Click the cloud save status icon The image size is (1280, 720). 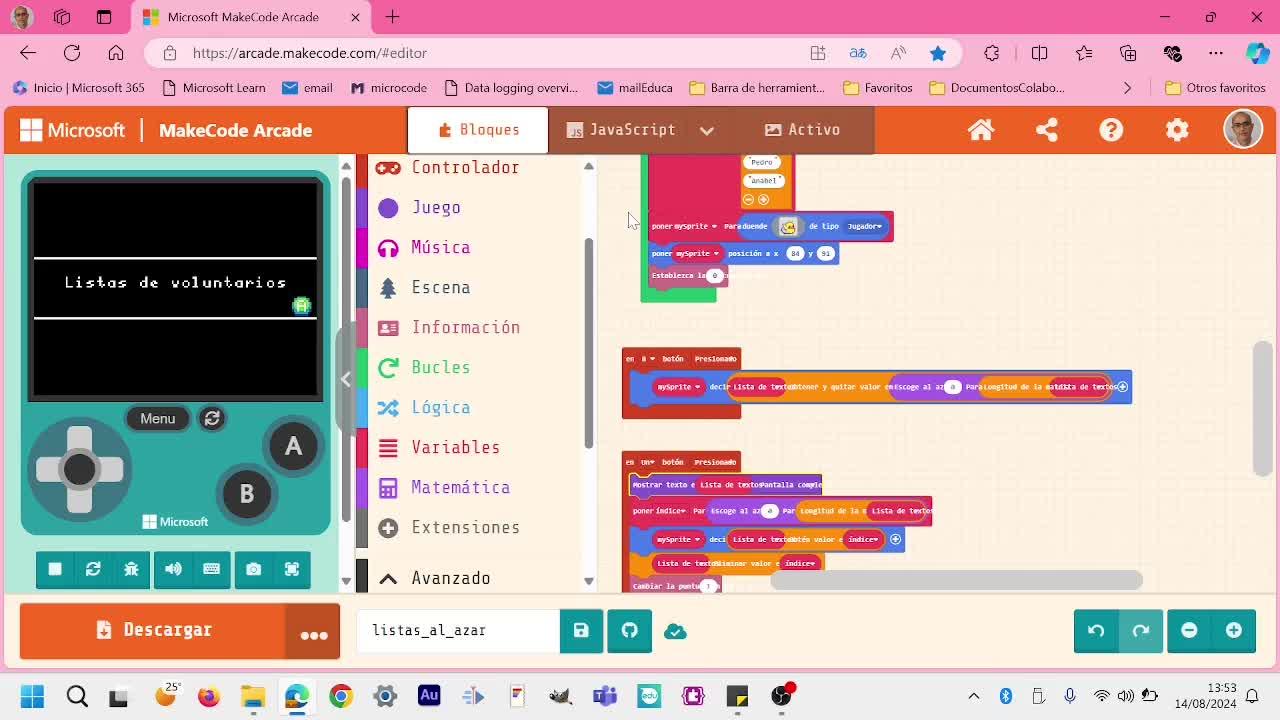[675, 631]
